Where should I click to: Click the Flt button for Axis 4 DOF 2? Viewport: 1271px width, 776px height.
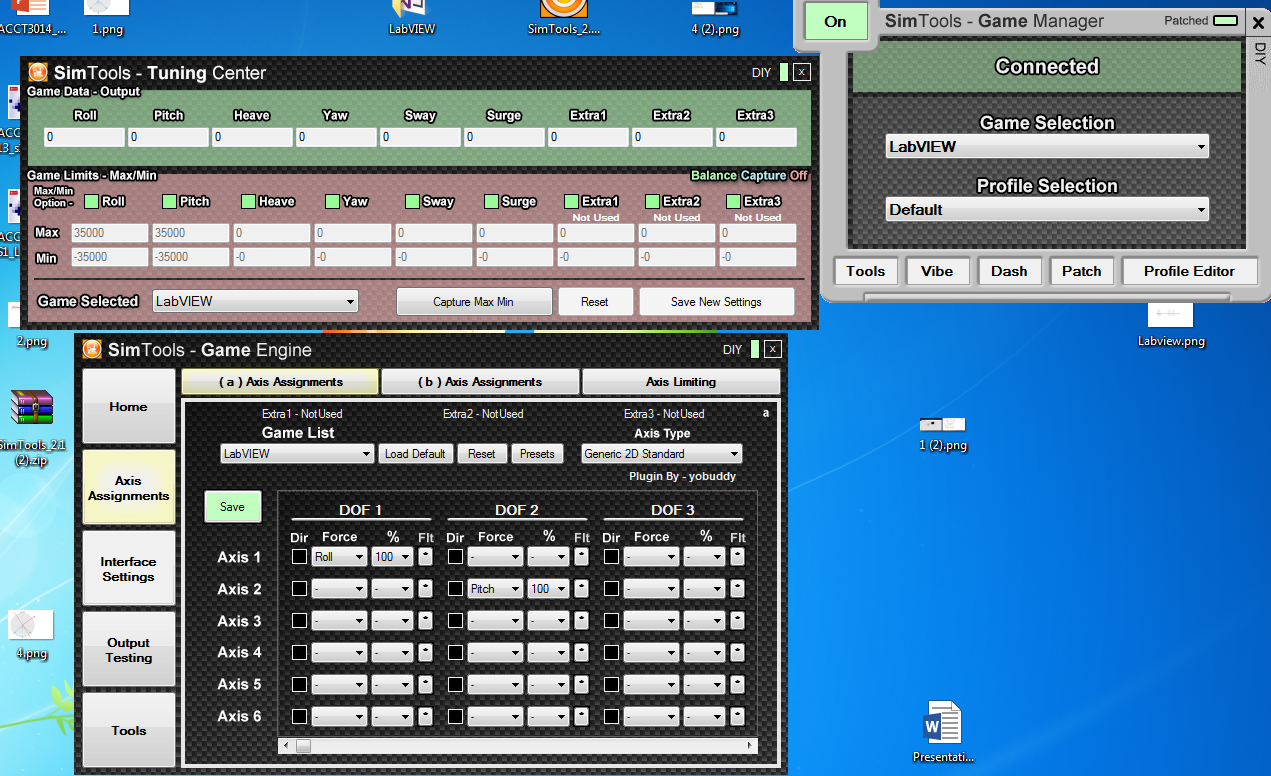tap(582, 653)
